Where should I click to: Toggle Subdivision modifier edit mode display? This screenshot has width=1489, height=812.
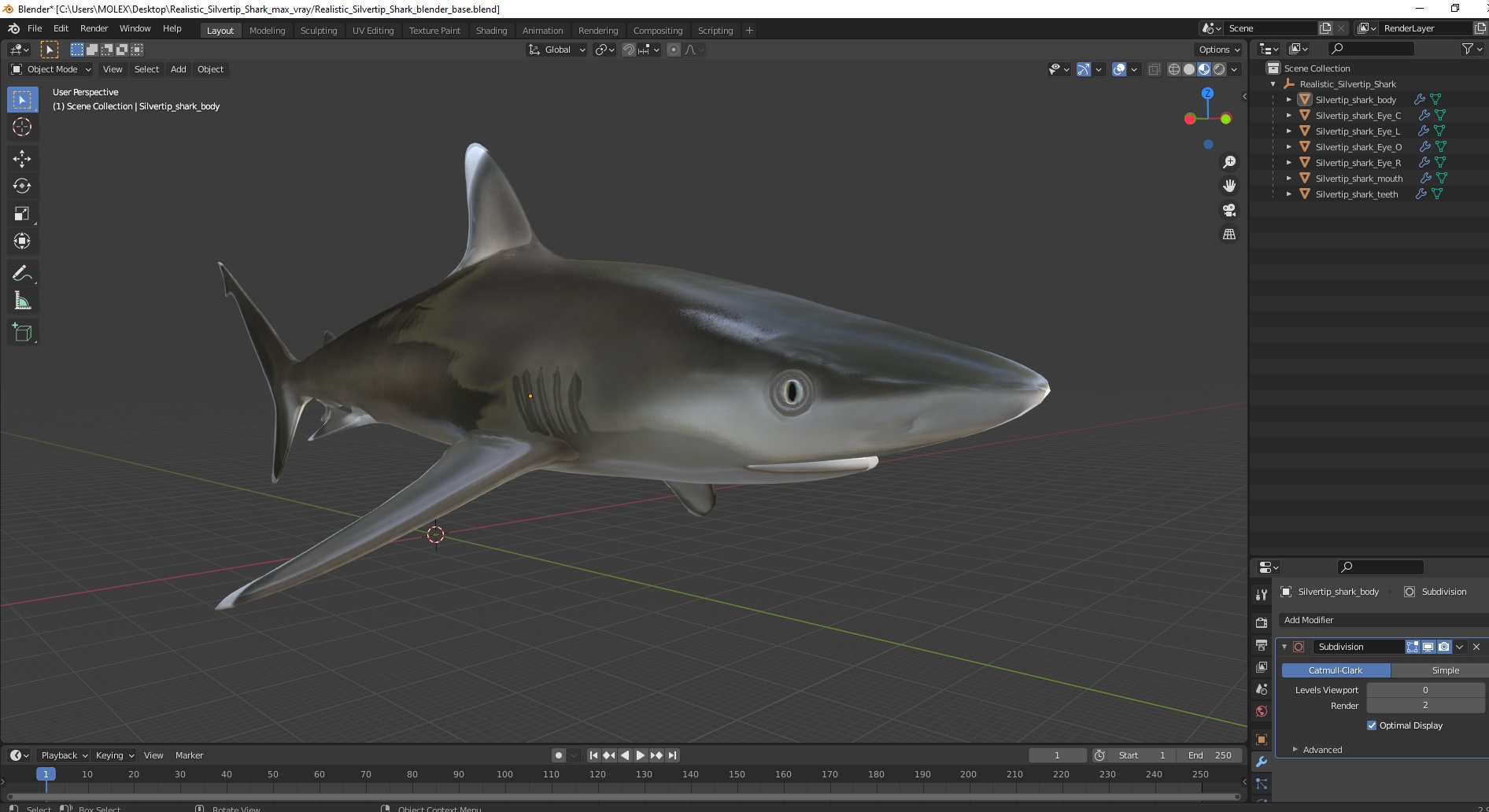(x=1413, y=647)
